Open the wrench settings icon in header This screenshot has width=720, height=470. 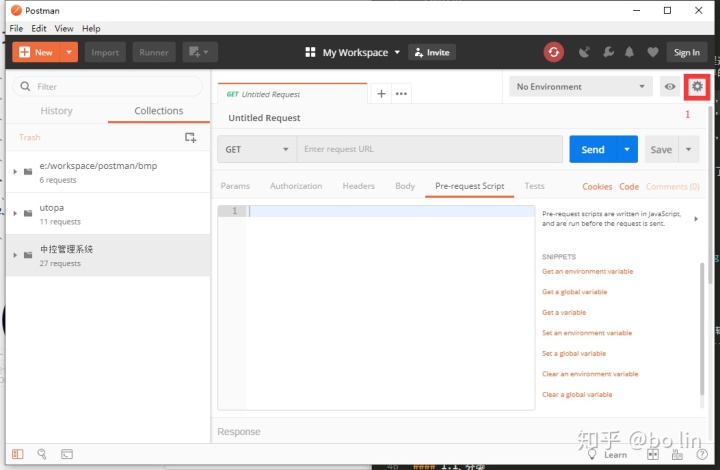tap(608, 52)
